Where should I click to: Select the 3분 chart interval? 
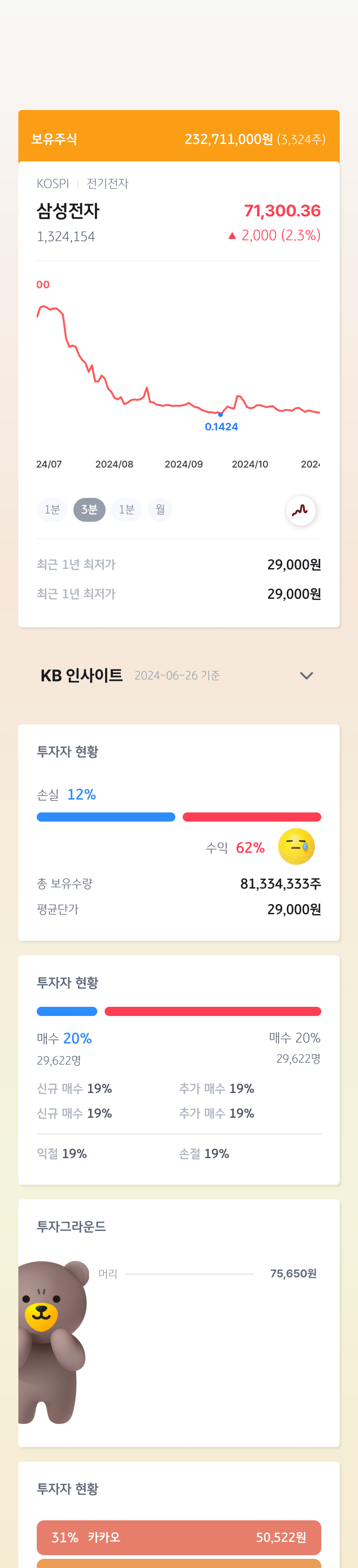89,509
